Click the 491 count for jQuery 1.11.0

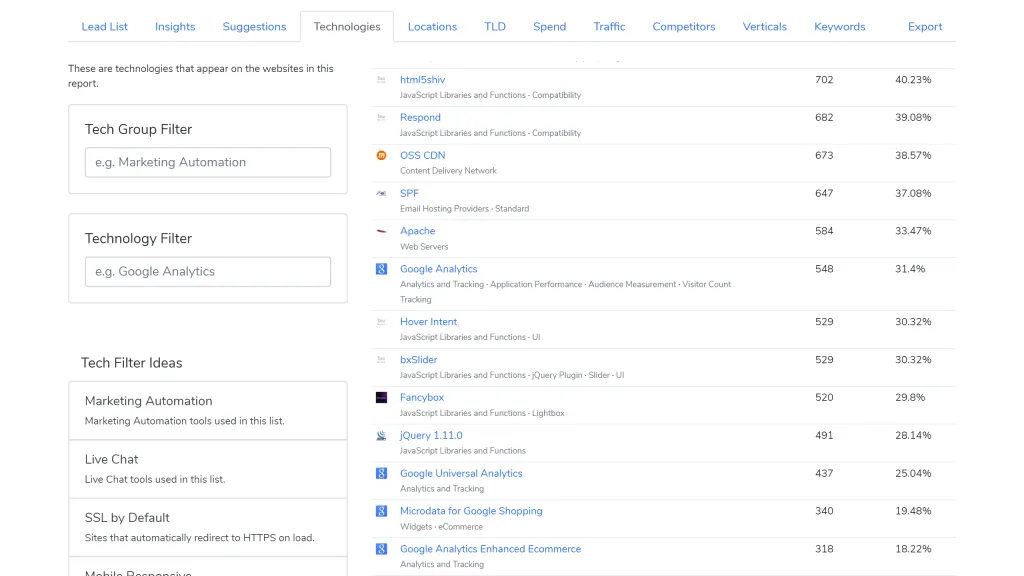tap(824, 436)
